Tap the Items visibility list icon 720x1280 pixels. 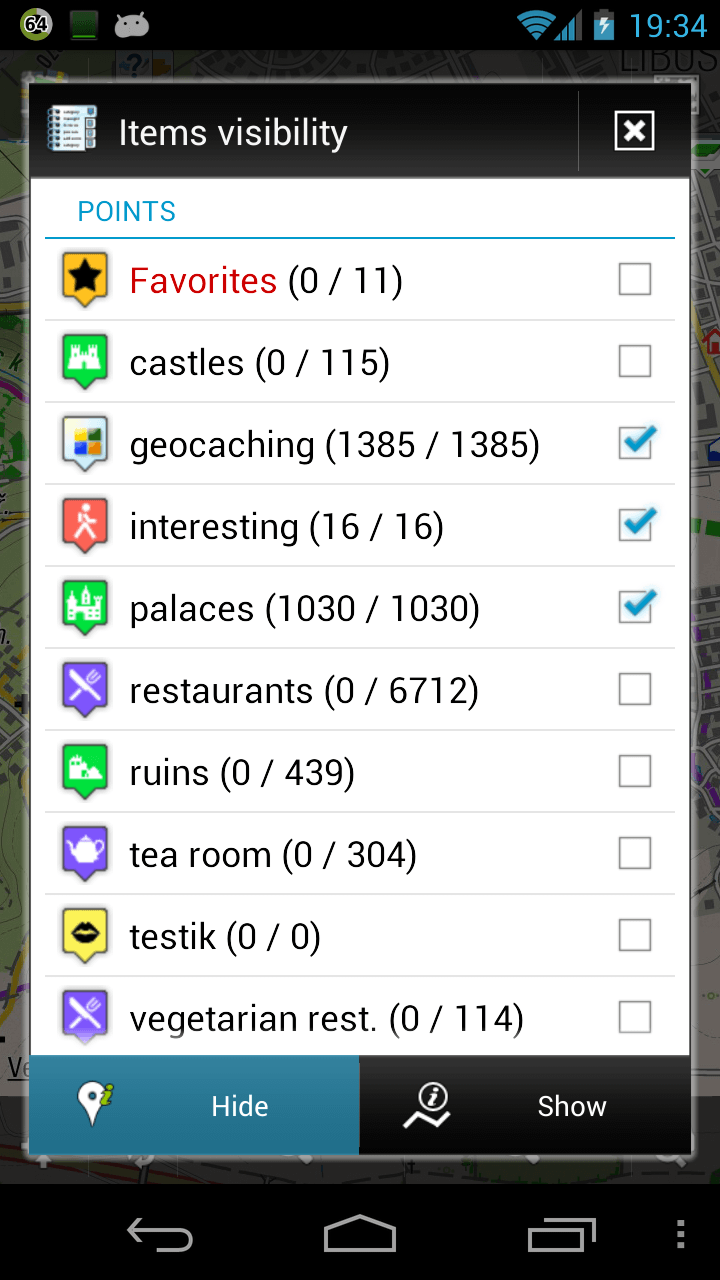(72, 130)
